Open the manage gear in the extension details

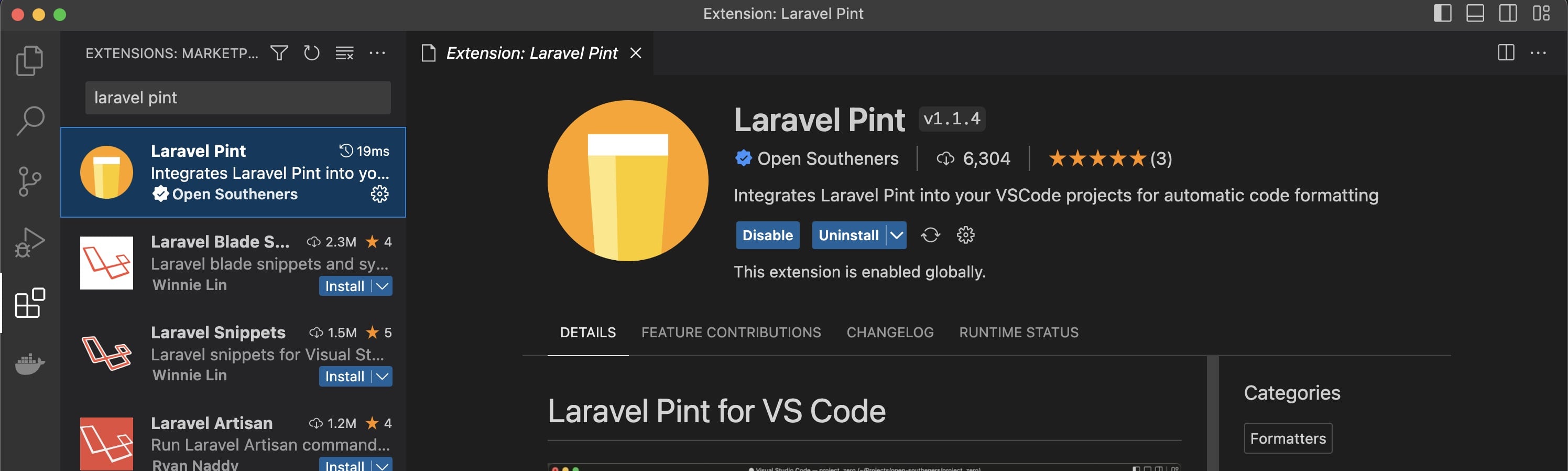pyautogui.click(x=965, y=235)
